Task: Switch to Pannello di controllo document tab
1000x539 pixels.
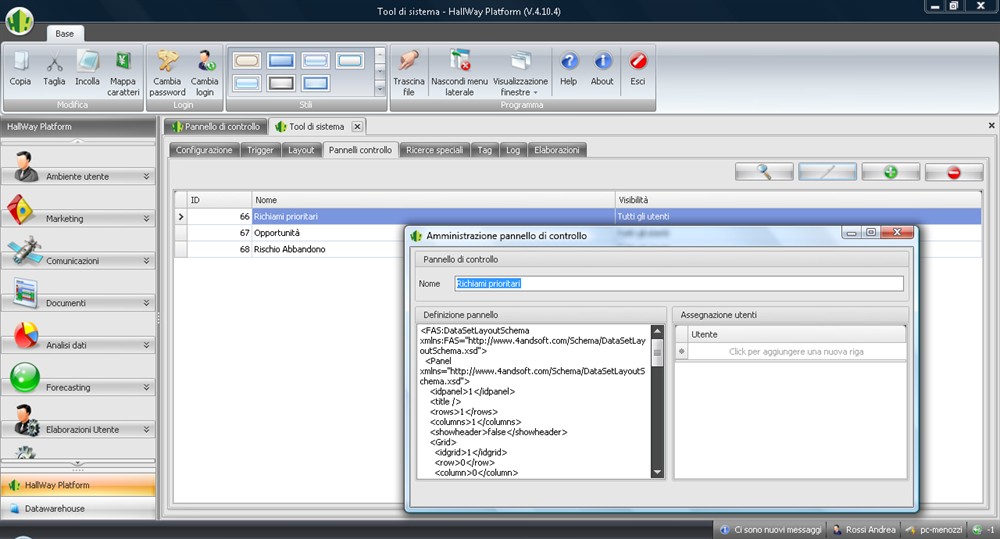Action: tap(216, 126)
